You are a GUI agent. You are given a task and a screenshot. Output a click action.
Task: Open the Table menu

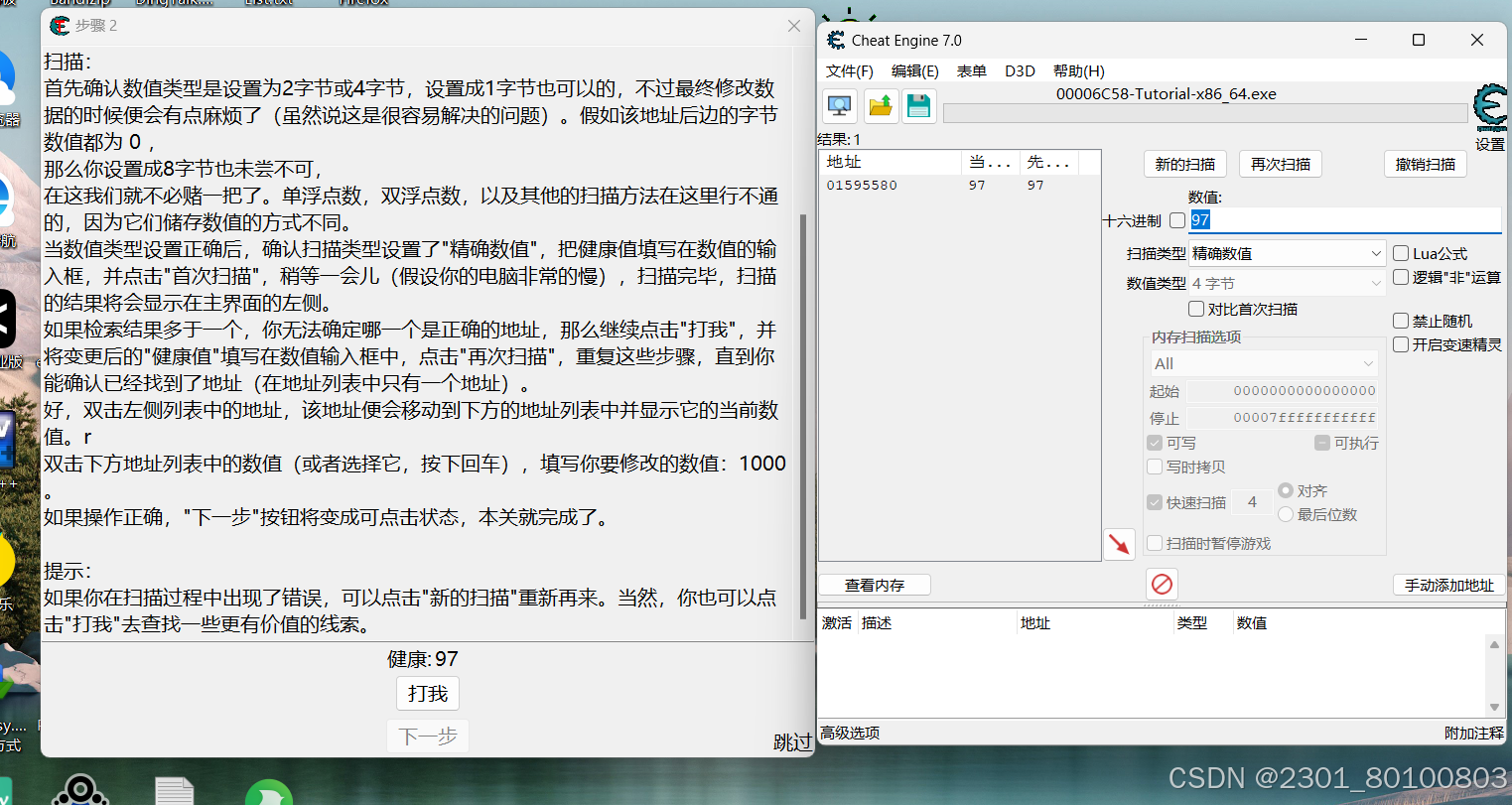point(971,70)
